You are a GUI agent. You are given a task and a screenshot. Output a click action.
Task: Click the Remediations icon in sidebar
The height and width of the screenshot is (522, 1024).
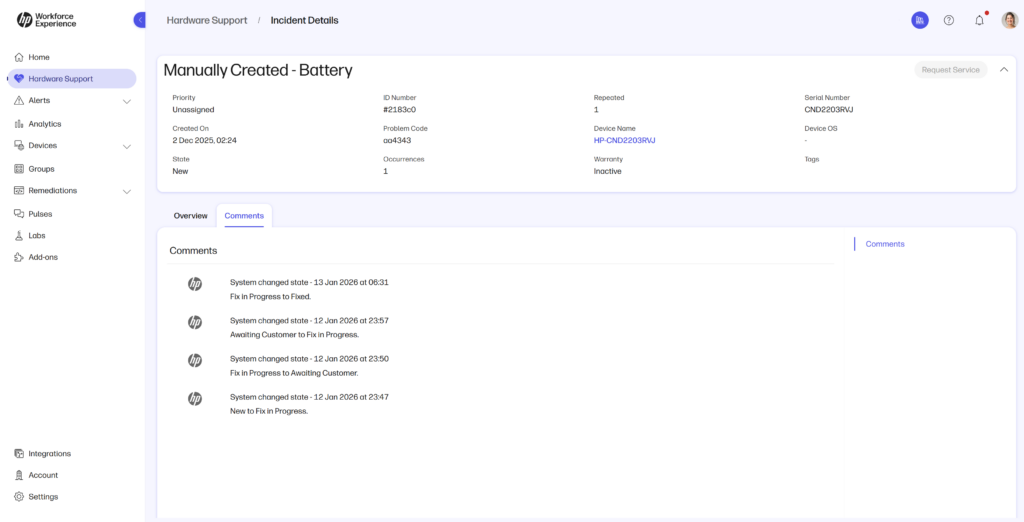(x=19, y=191)
